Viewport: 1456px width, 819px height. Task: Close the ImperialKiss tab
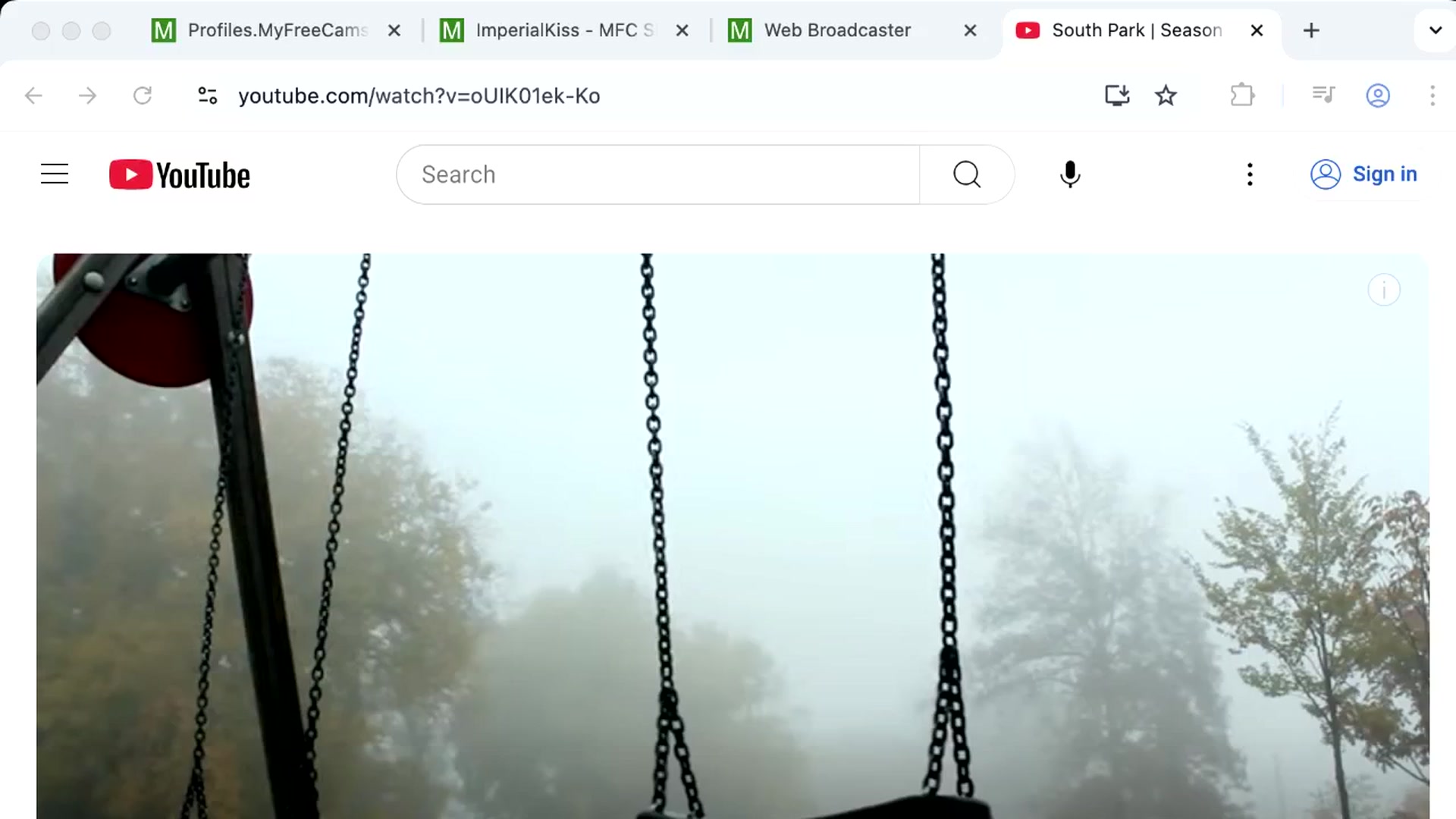[x=682, y=30]
